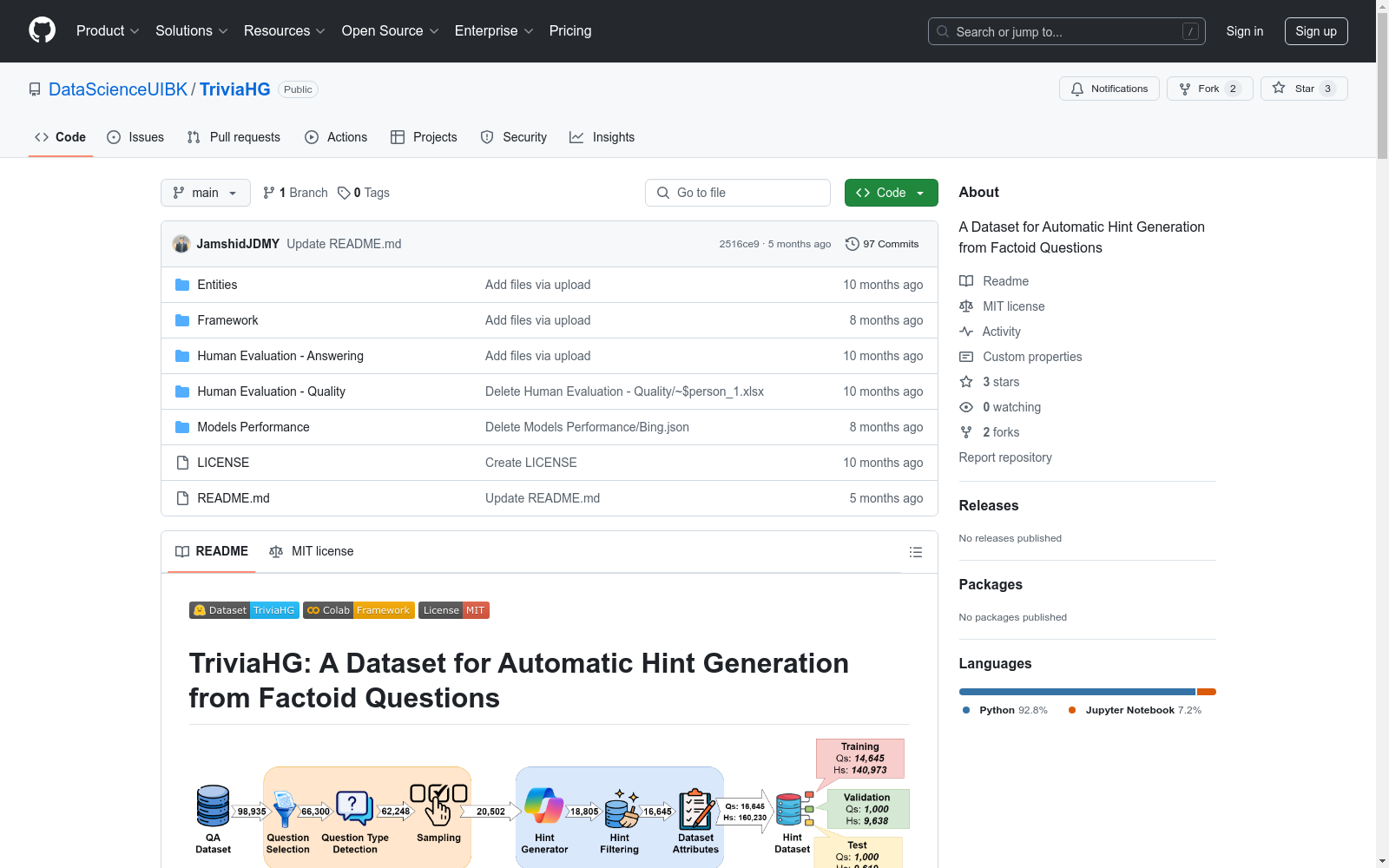The width and height of the screenshot is (1389, 868).
Task: Expand the Enterprise menu
Action: click(x=494, y=31)
